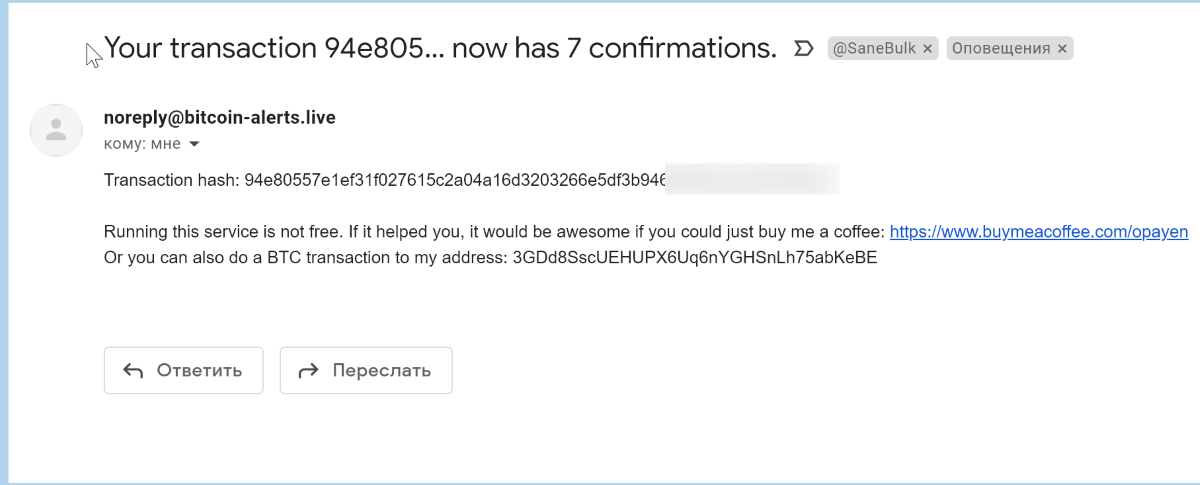This screenshot has width=1200, height=485.
Task: Click the reply arrow icon
Action: pos(133,371)
